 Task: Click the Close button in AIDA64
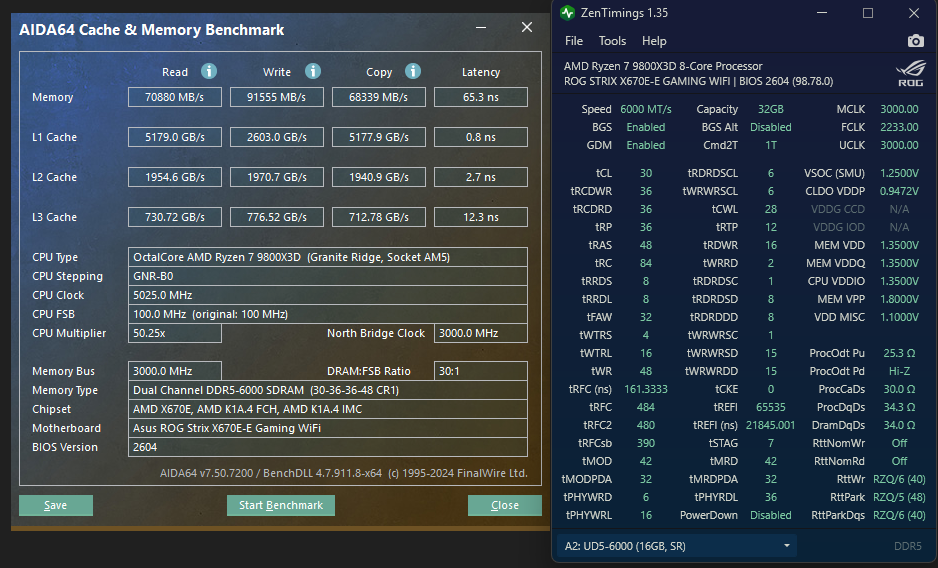point(504,505)
